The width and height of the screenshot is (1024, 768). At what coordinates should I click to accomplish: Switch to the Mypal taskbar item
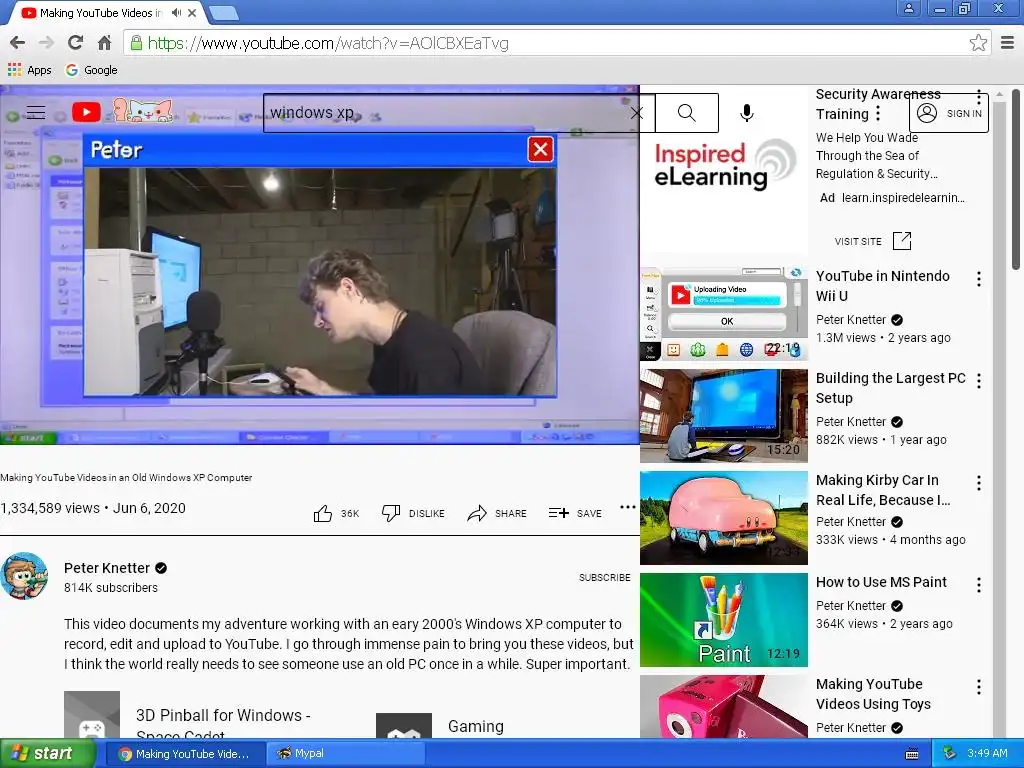346,754
